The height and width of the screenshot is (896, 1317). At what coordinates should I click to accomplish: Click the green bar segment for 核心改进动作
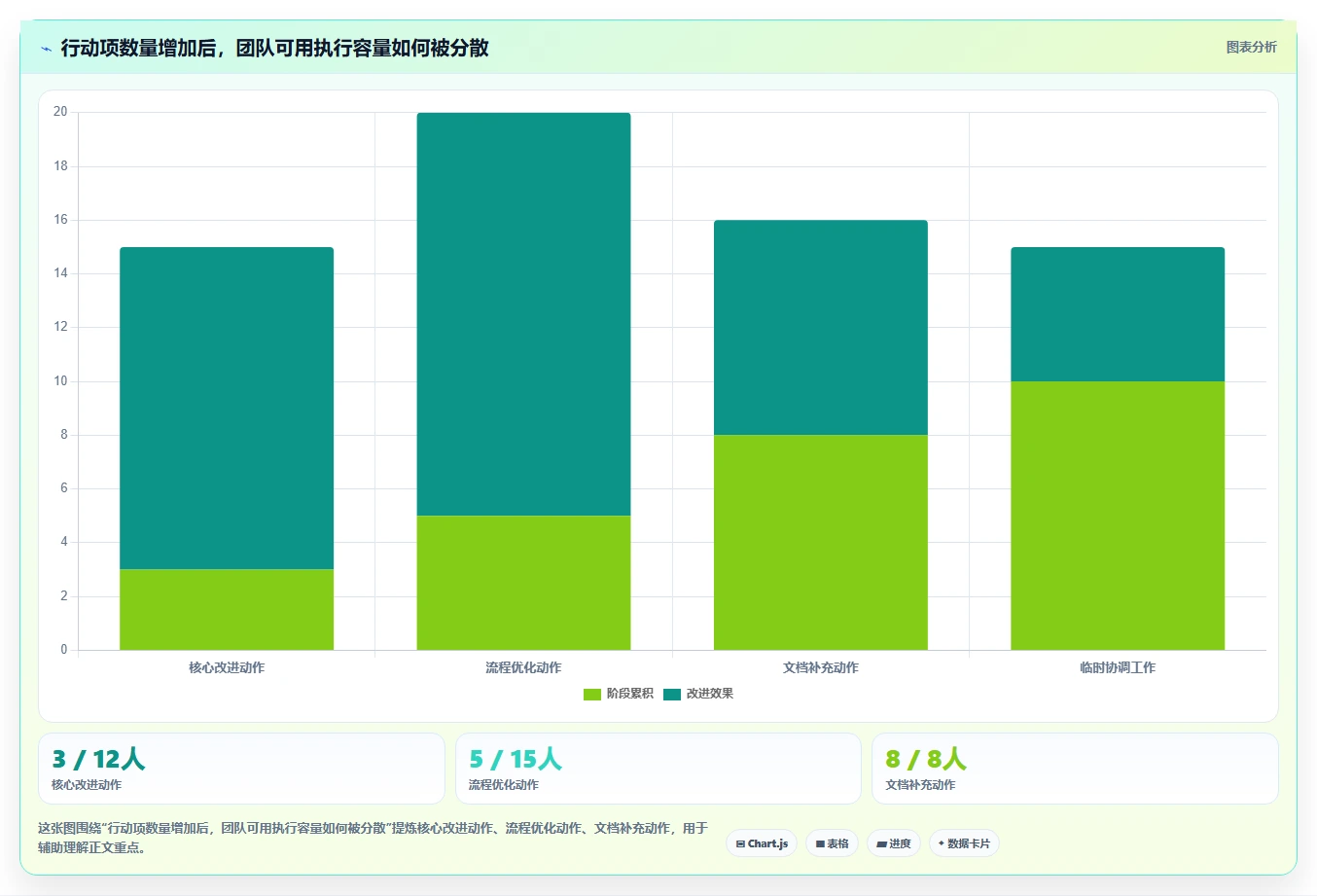point(227,609)
